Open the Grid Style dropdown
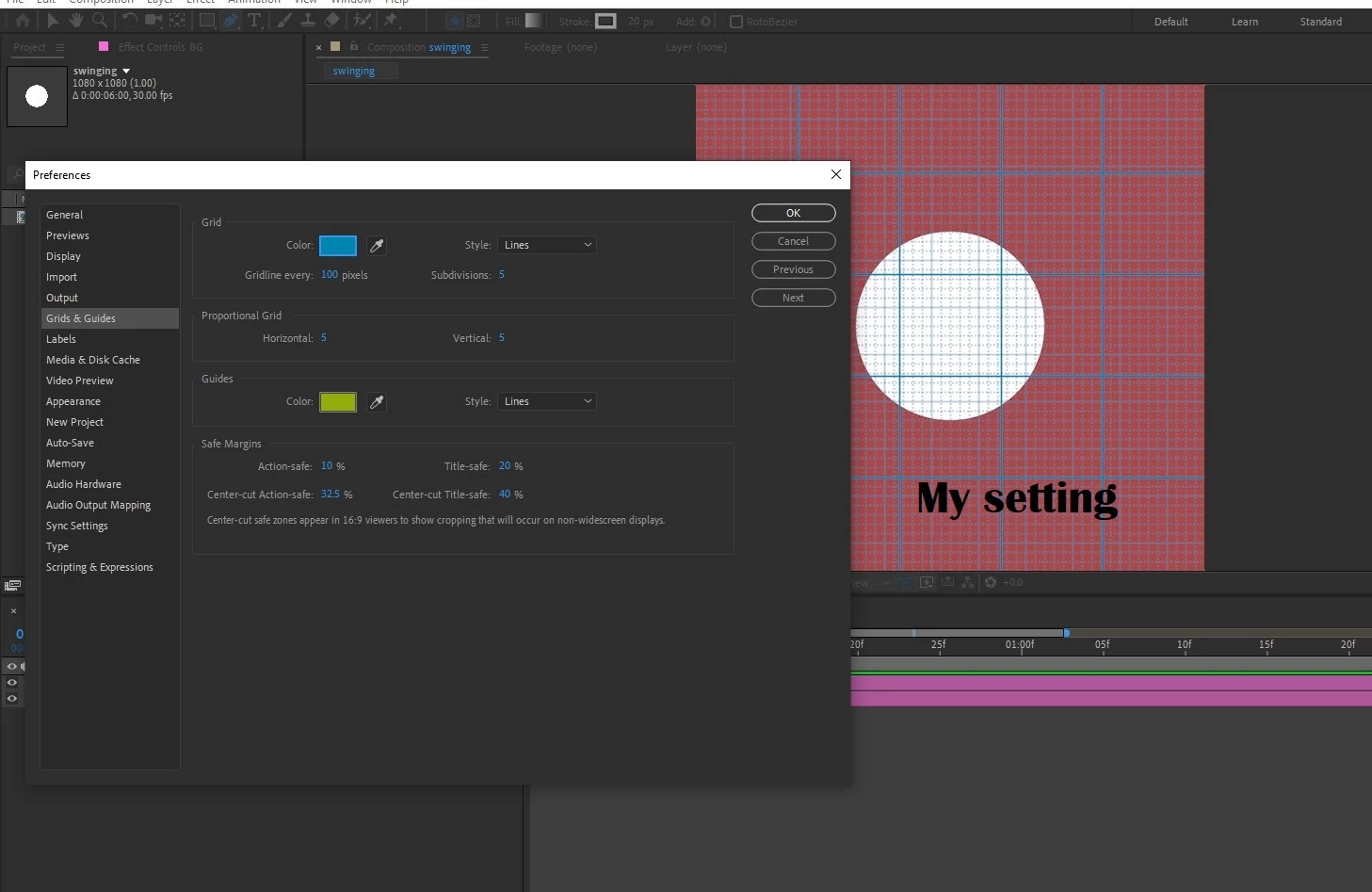Screen dimensions: 1372x892 click(x=547, y=245)
